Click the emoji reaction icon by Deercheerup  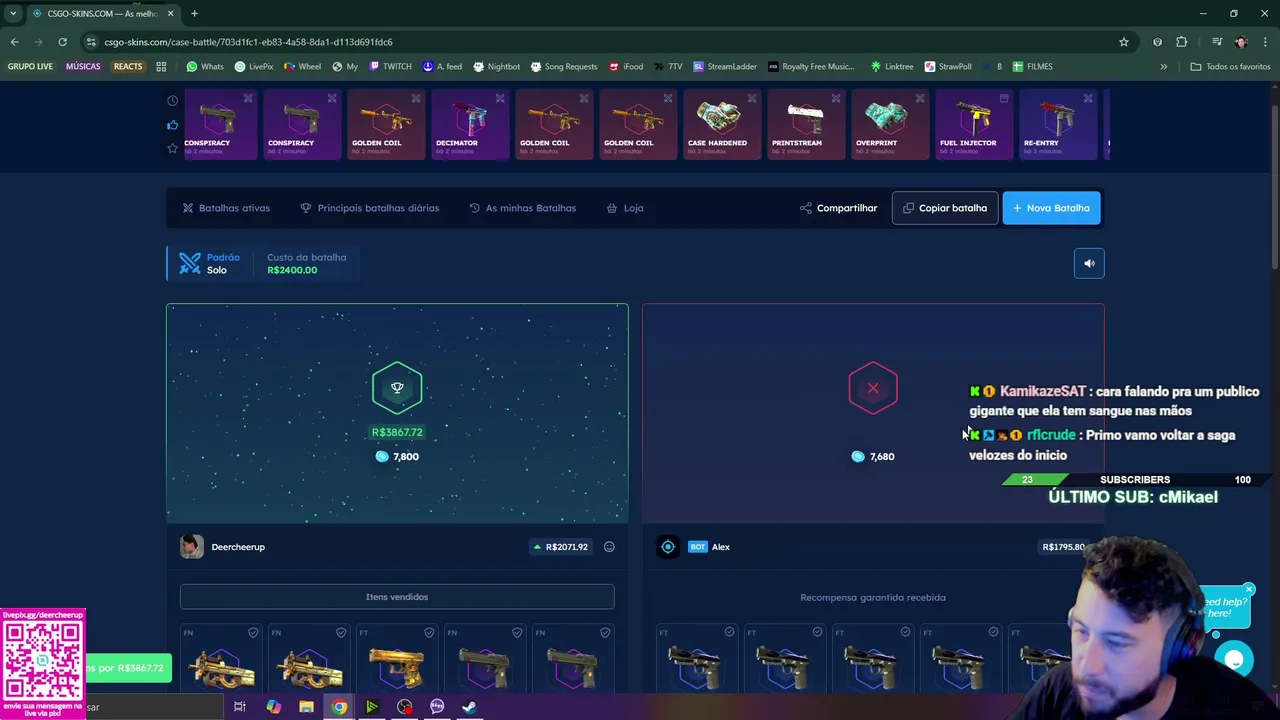[609, 547]
